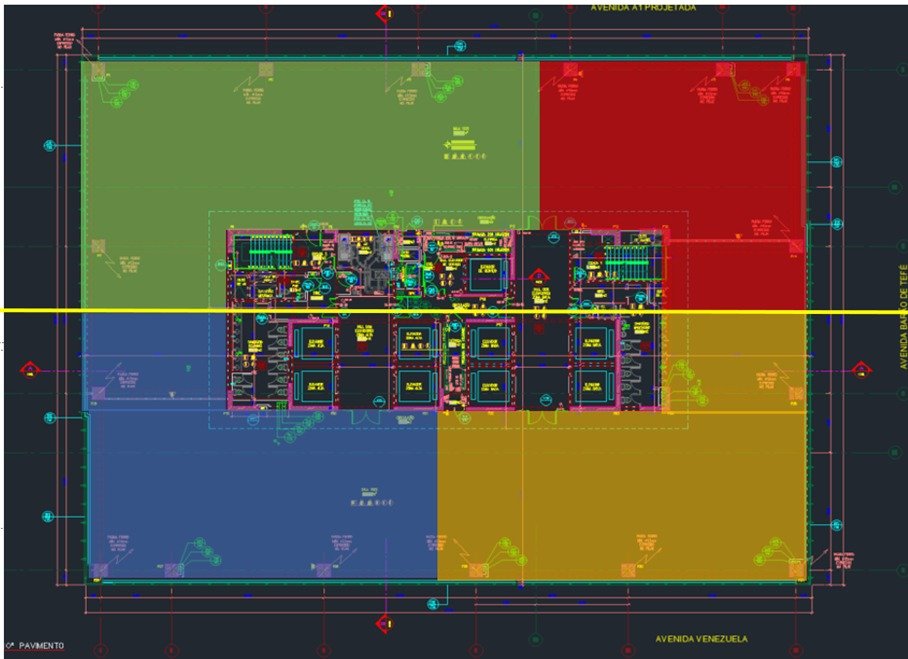908x659 pixels.
Task: Select the red marker inside the central hall
Action: [538, 274]
